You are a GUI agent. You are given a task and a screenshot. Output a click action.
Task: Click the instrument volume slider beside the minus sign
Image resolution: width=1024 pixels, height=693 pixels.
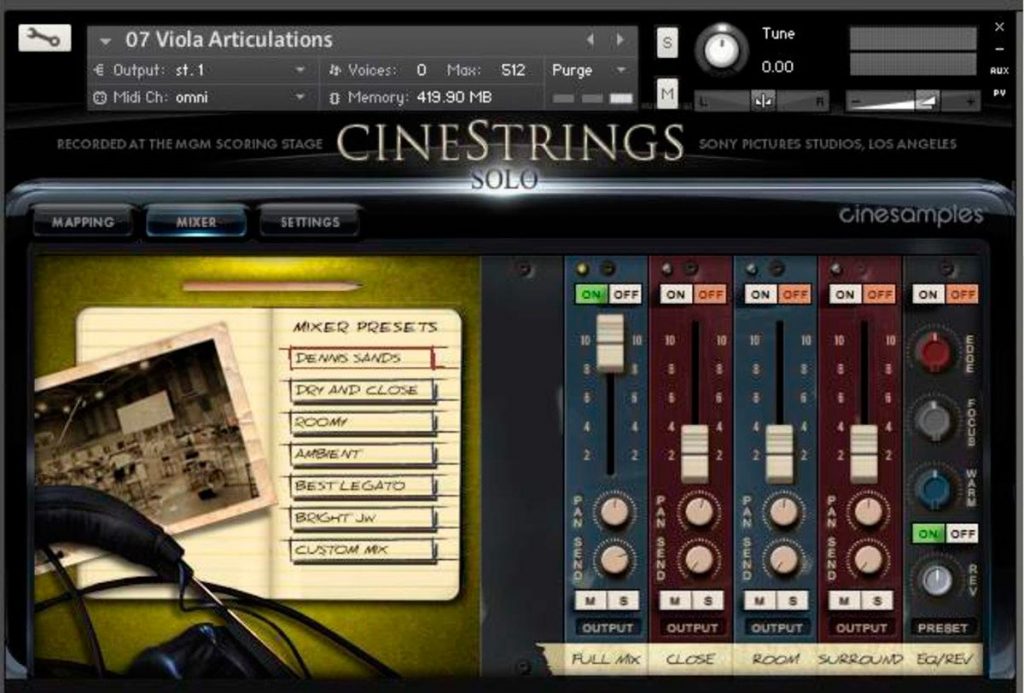[x=913, y=101]
